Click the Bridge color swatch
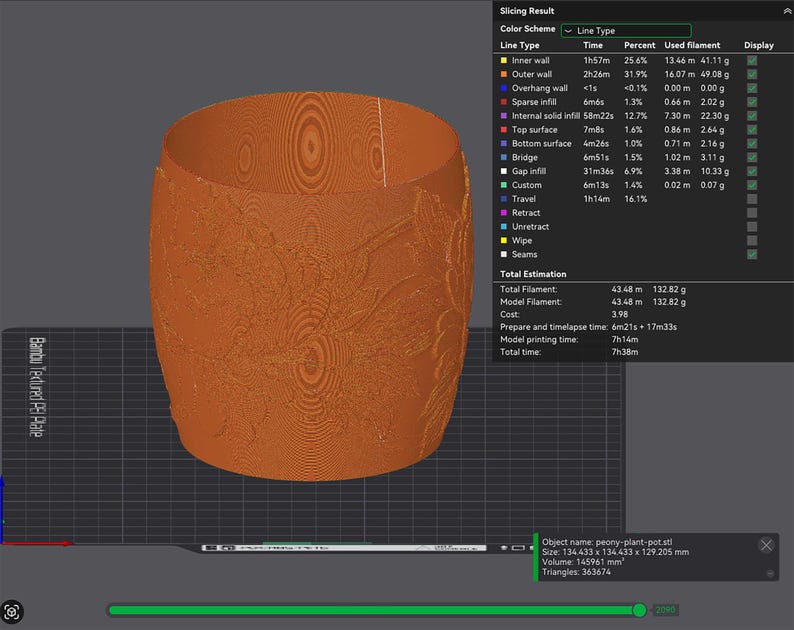 [504, 158]
